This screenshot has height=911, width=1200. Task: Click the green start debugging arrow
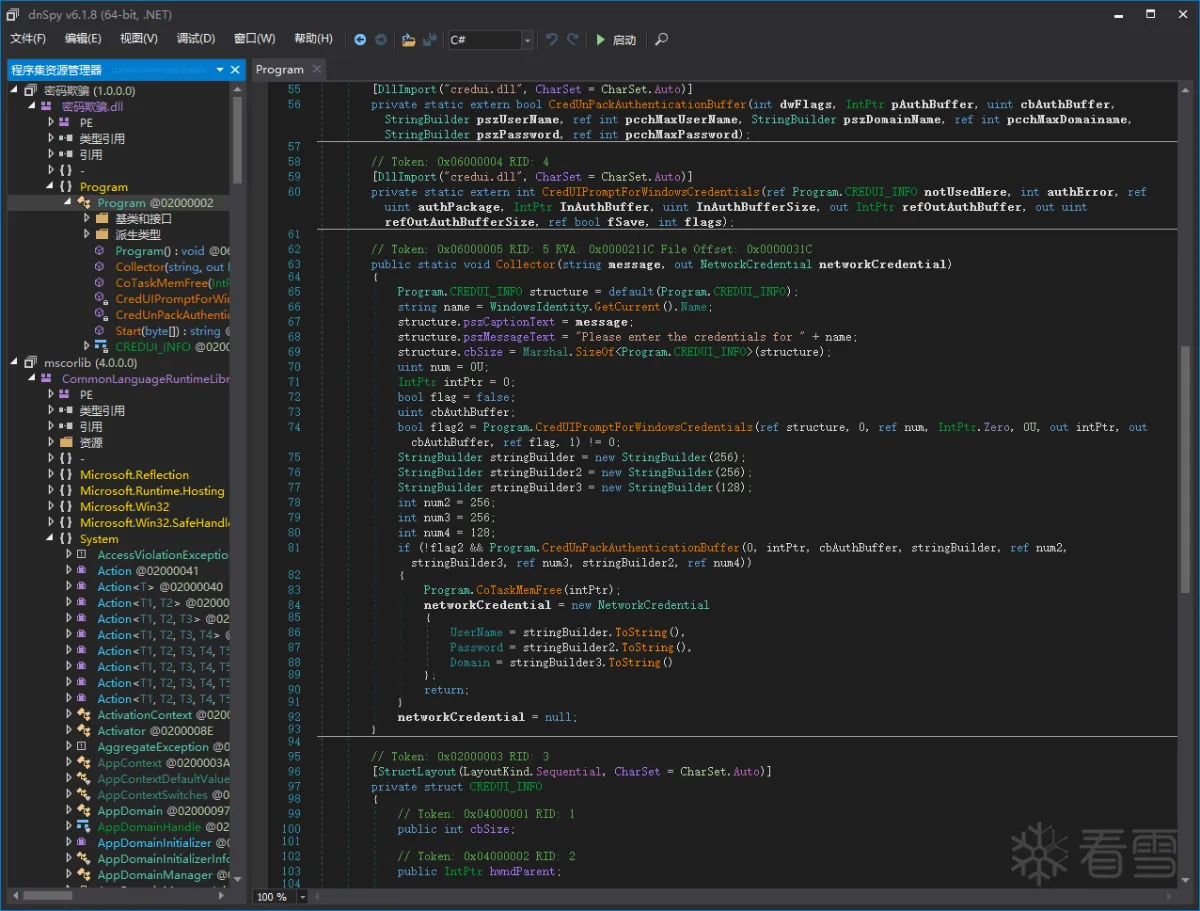(x=601, y=40)
